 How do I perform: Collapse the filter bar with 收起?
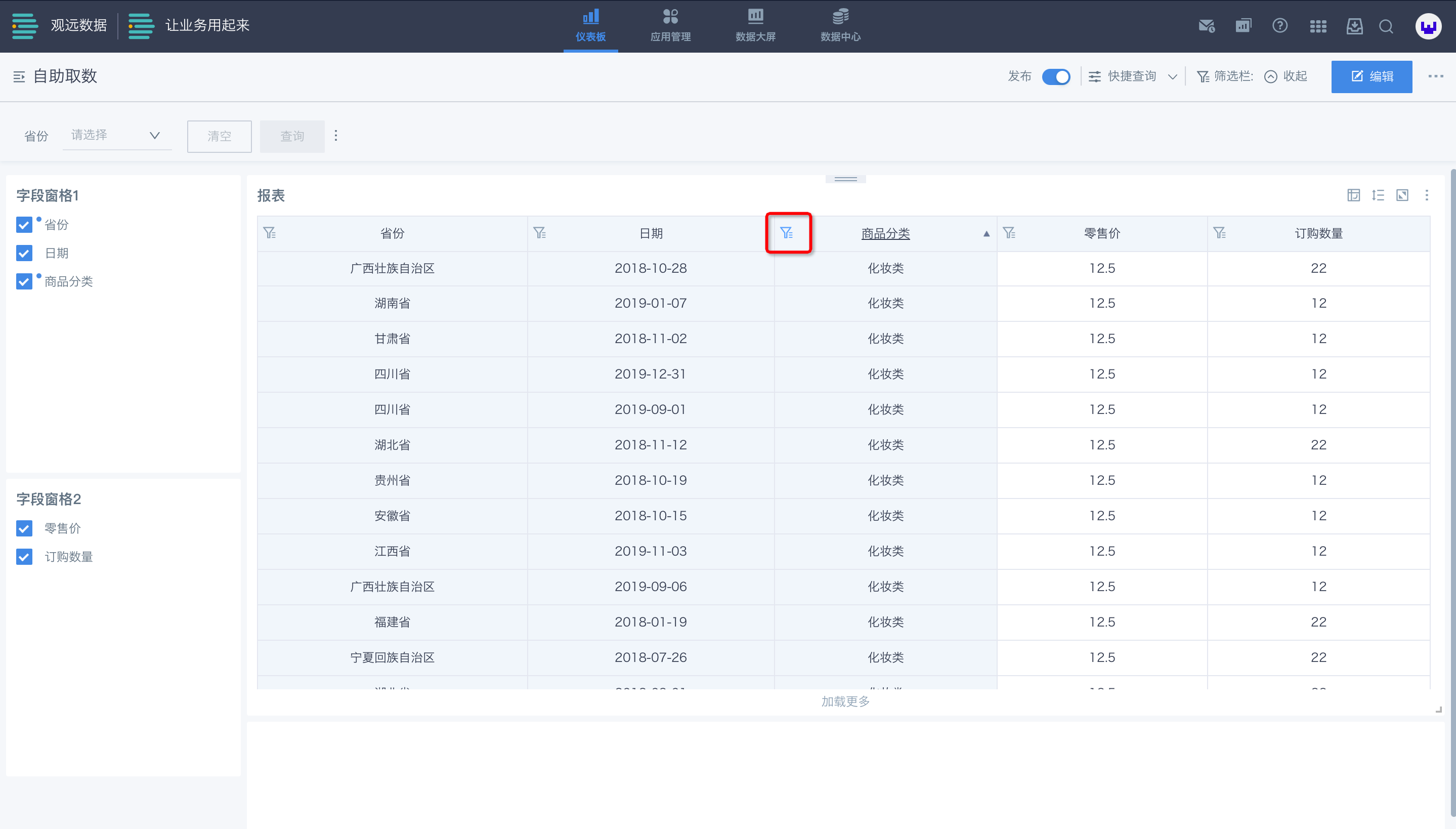[x=1286, y=76]
